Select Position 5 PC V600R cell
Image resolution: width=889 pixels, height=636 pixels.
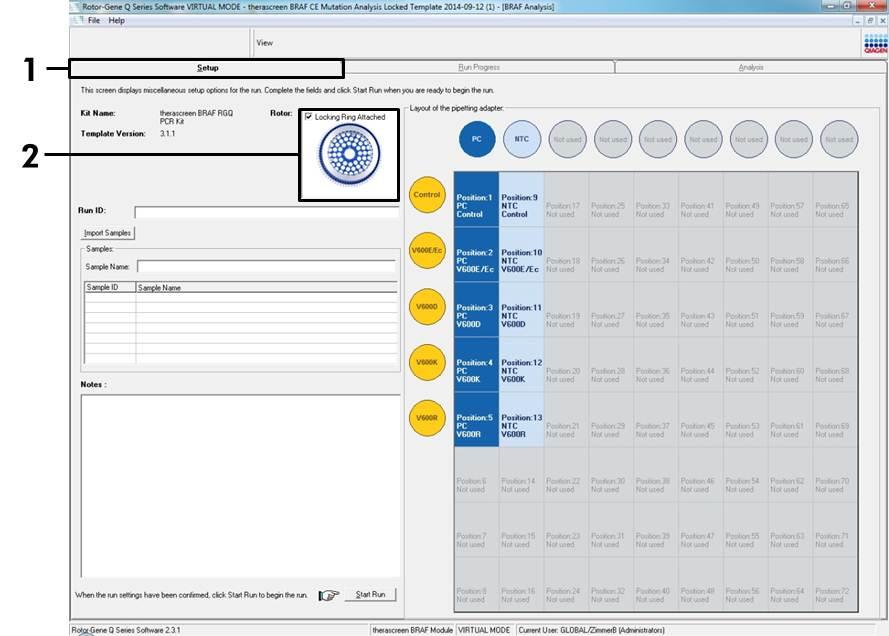(476, 420)
